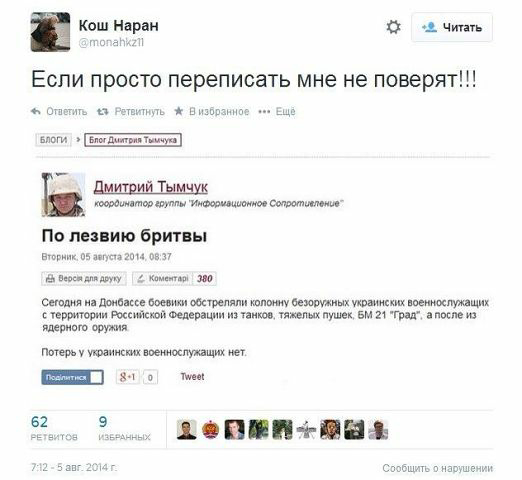The width and height of the screenshot is (522, 480).
Task: Click the reply arrow icon Ответить
Action: click(36, 111)
